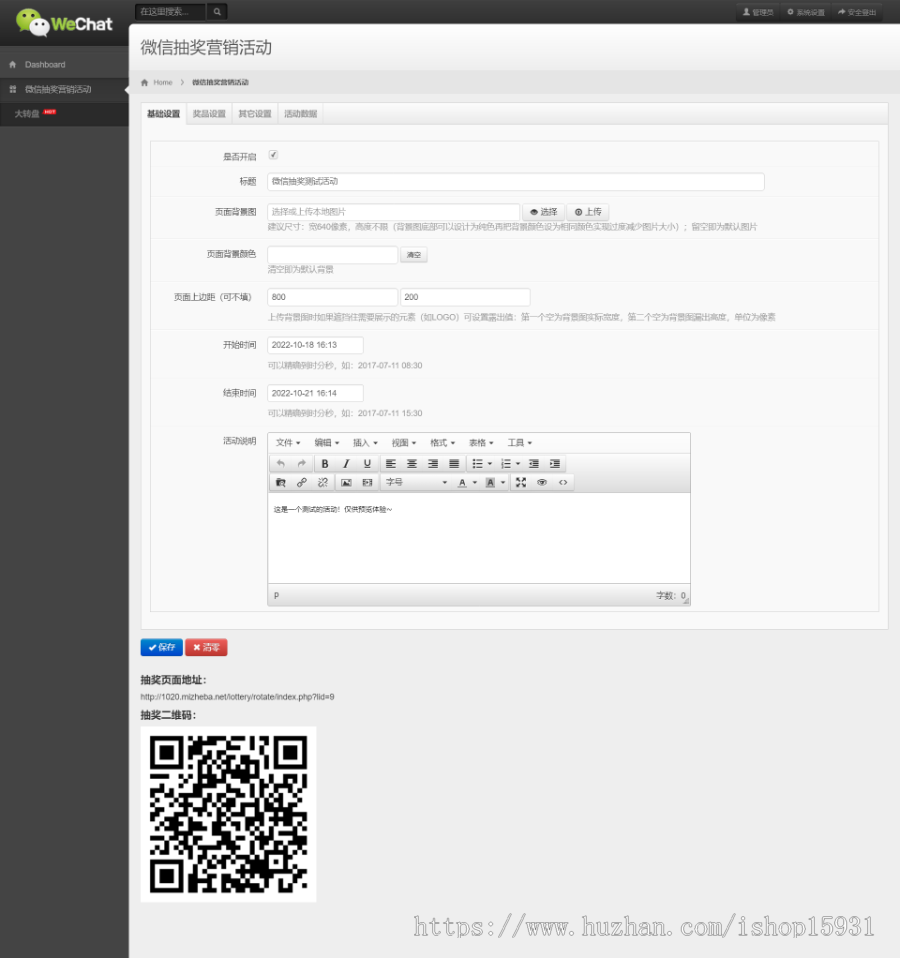900x958 pixels.
Task: Increase indent in the editor
Action: click(555, 464)
